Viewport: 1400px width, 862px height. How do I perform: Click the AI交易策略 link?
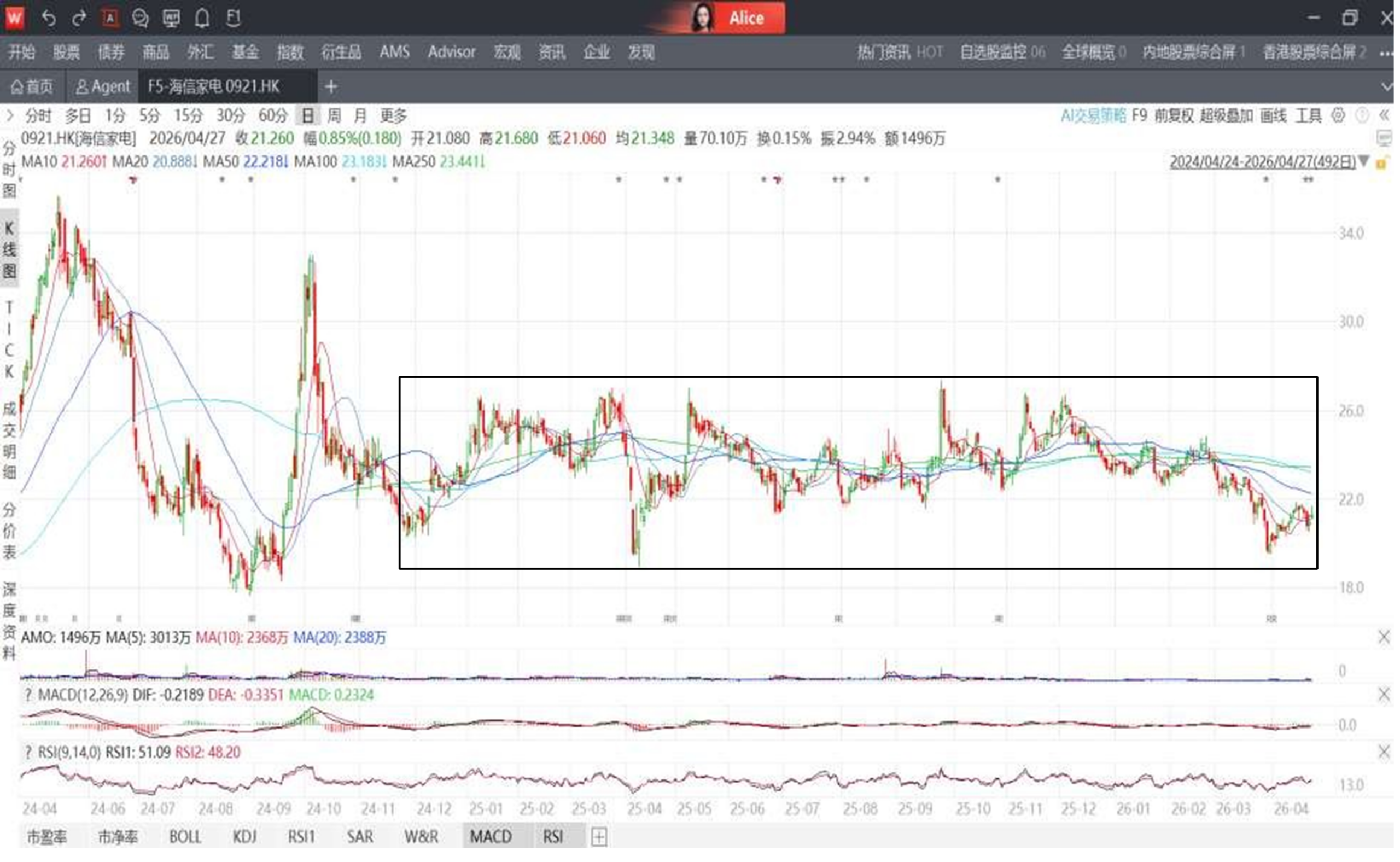(1093, 116)
